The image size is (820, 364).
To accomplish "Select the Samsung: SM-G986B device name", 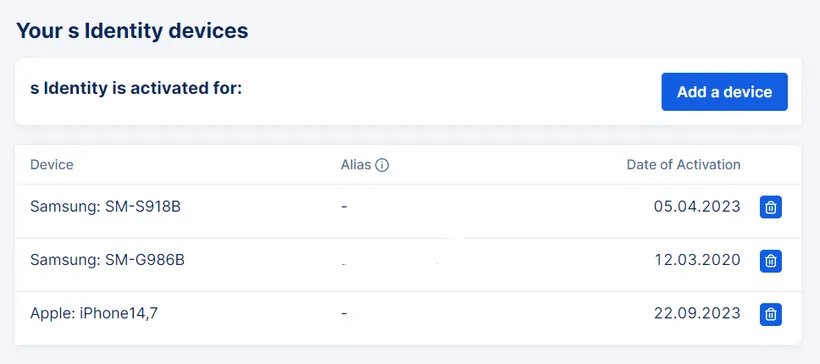I will pyautogui.click(x=107, y=260).
